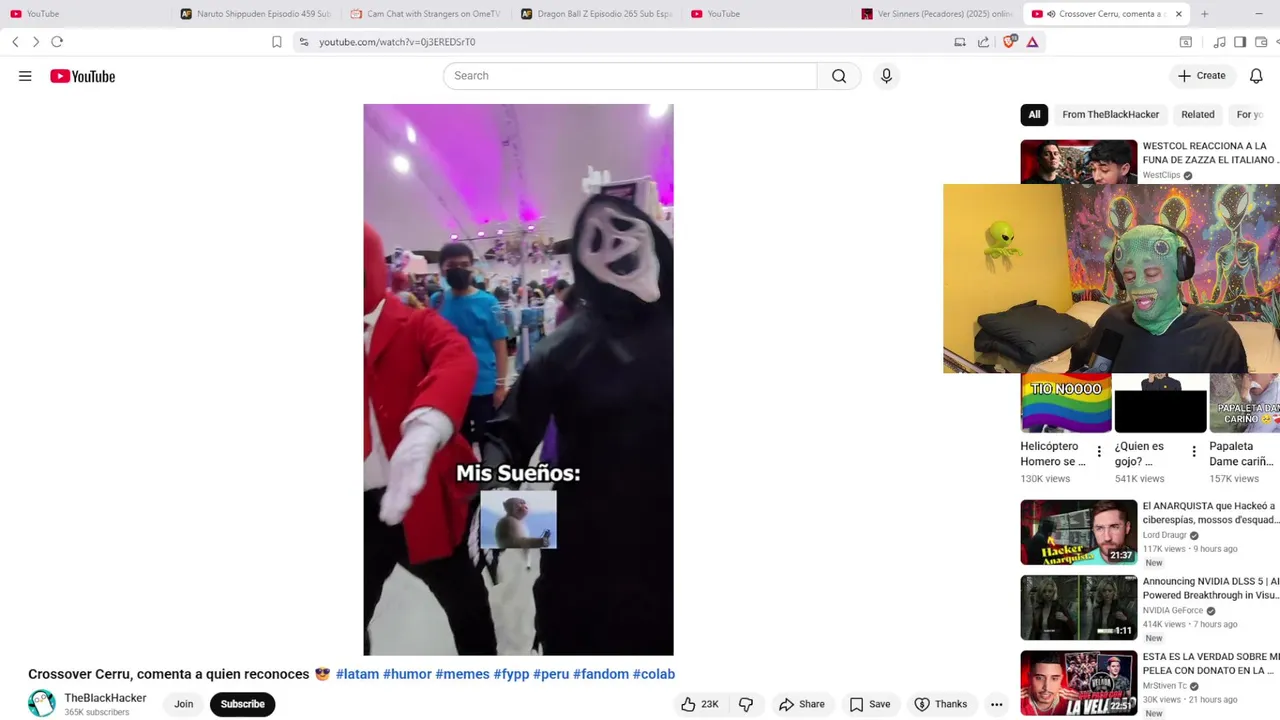Like the video (23K)
The width and height of the screenshot is (1280, 720).
click(x=700, y=704)
